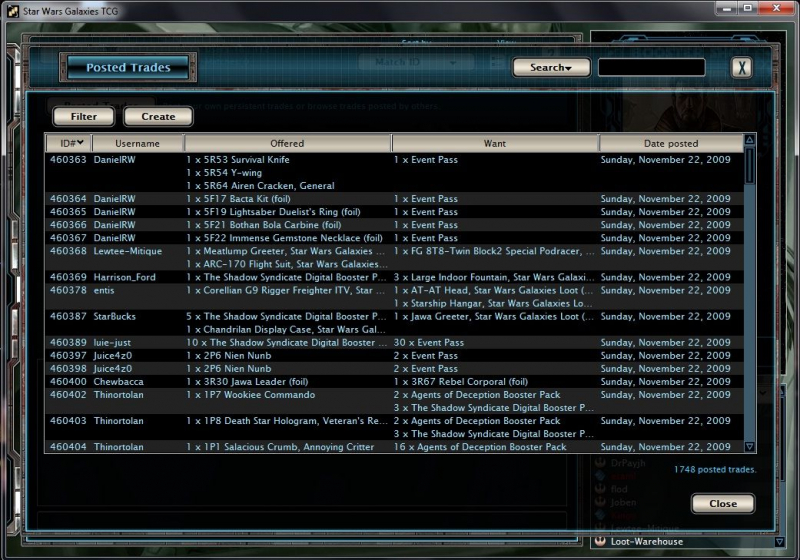Select Loot-Warehouse in background player list

click(646, 542)
